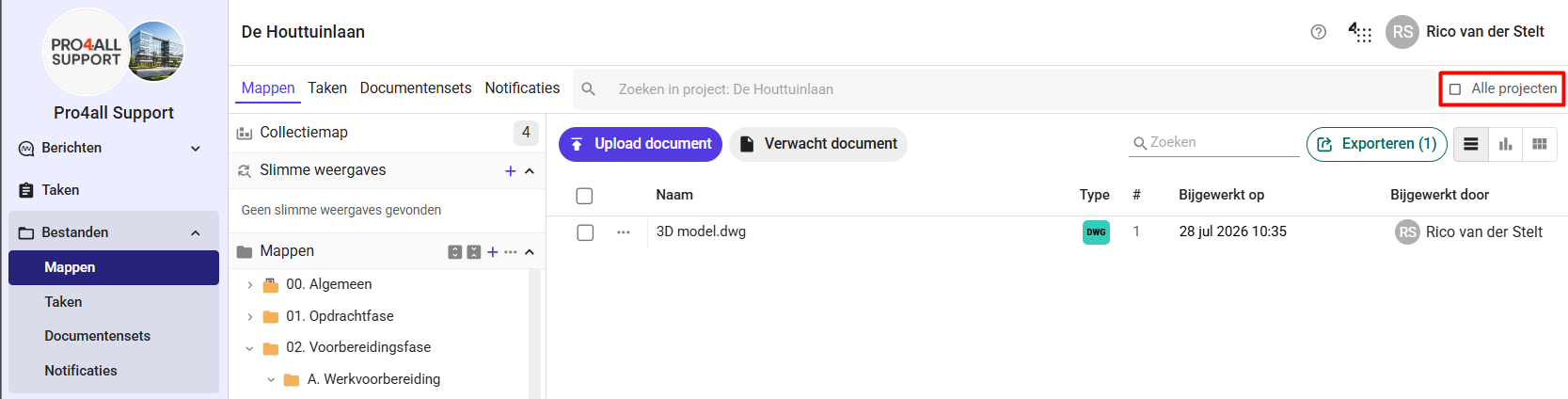The width and height of the screenshot is (1568, 399).
Task: Switch to the Documentensets tab
Action: [416, 88]
